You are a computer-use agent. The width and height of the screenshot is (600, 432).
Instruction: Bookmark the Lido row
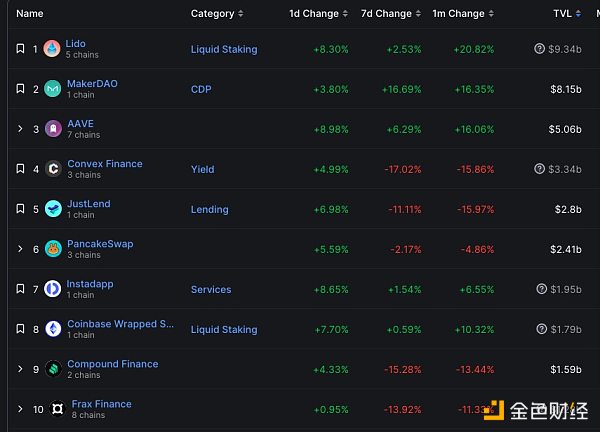coord(20,49)
